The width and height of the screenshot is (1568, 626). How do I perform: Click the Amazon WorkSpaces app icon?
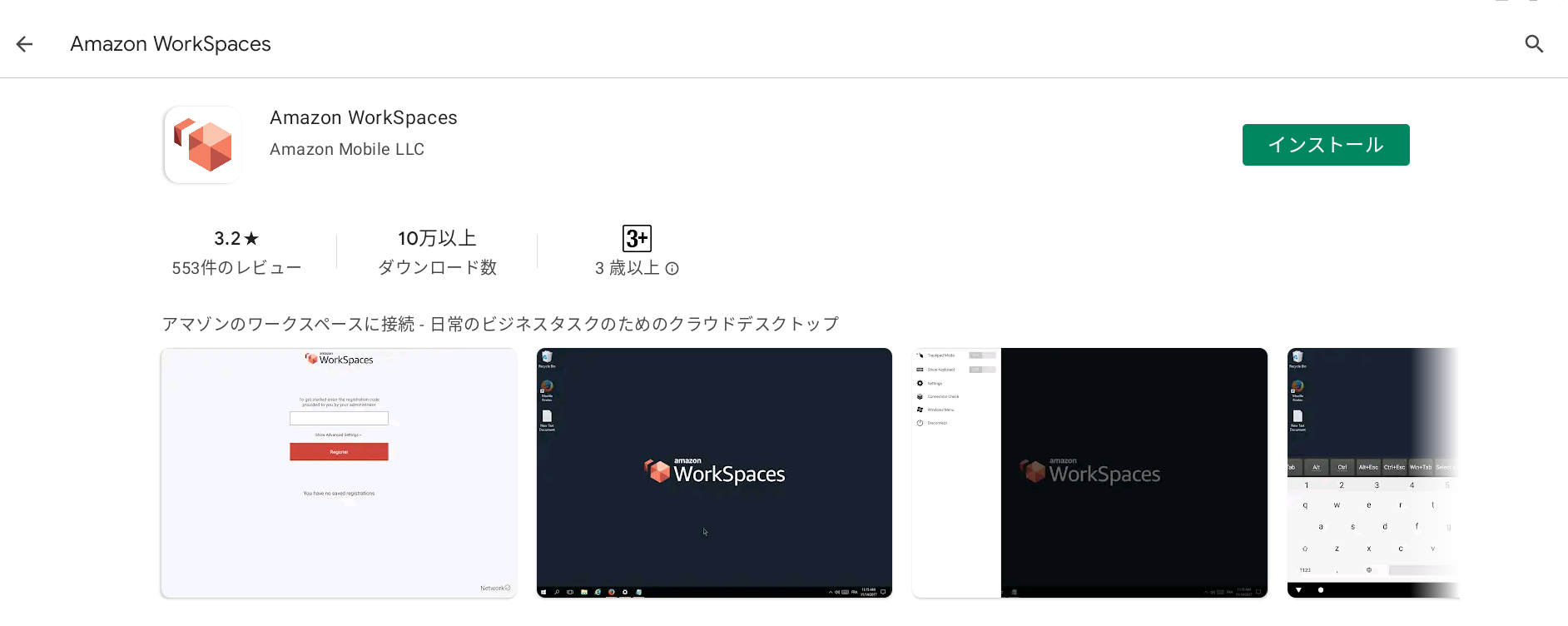click(203, 145)
